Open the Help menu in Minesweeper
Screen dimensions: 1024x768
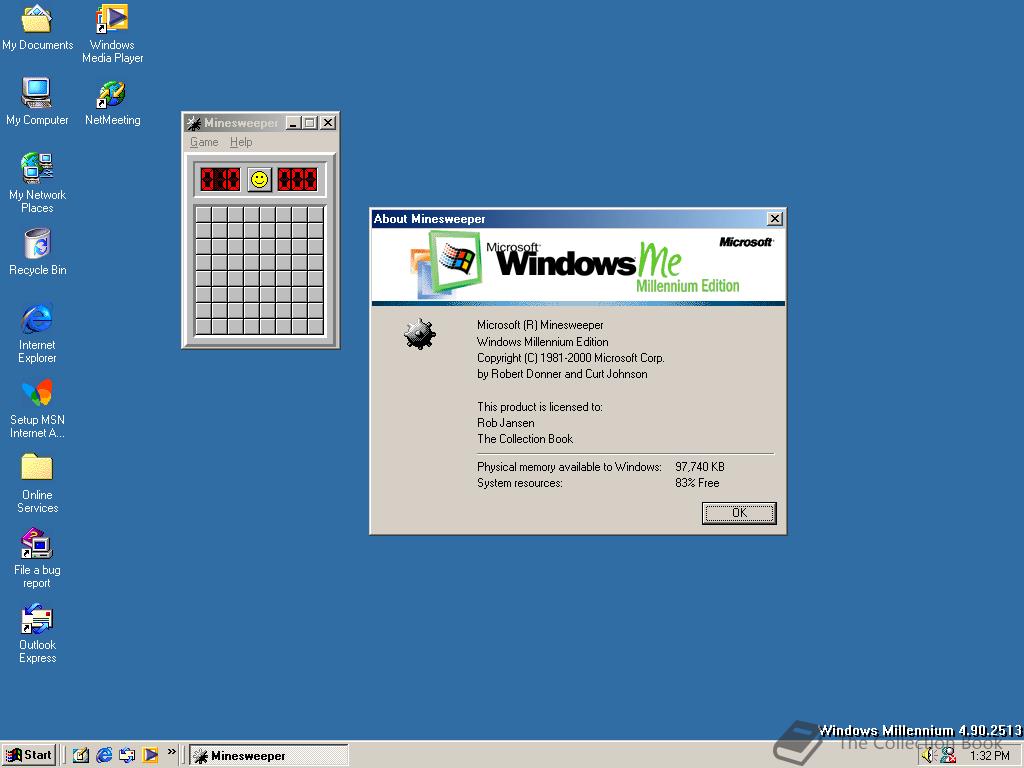(x=241, y=142)
